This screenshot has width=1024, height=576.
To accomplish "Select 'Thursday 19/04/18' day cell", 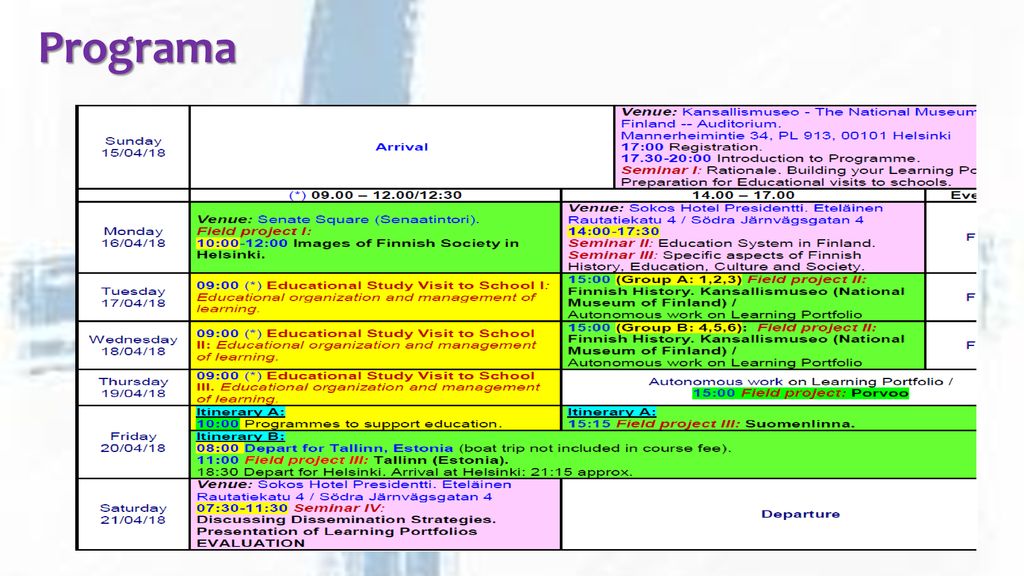I will pyautogui.click(x=133, y=387).
